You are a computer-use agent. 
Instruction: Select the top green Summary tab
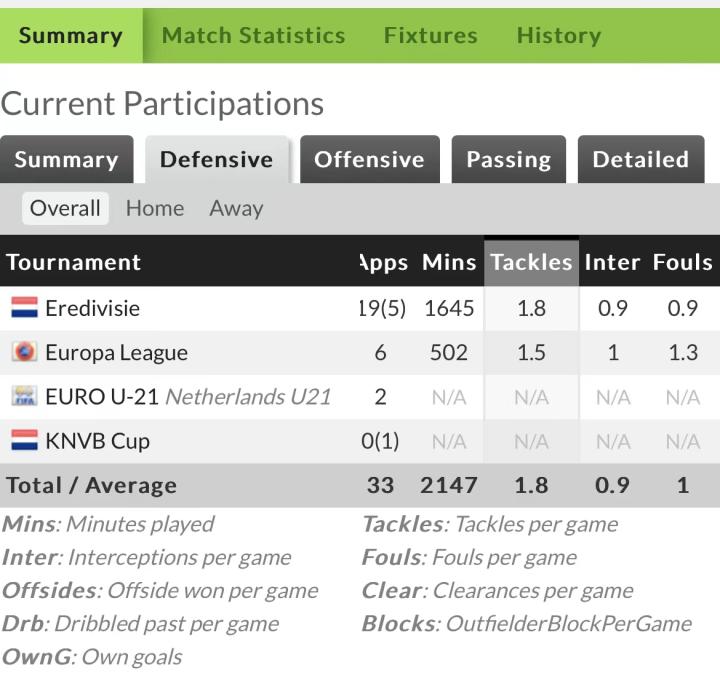click(x=70, y=36)
